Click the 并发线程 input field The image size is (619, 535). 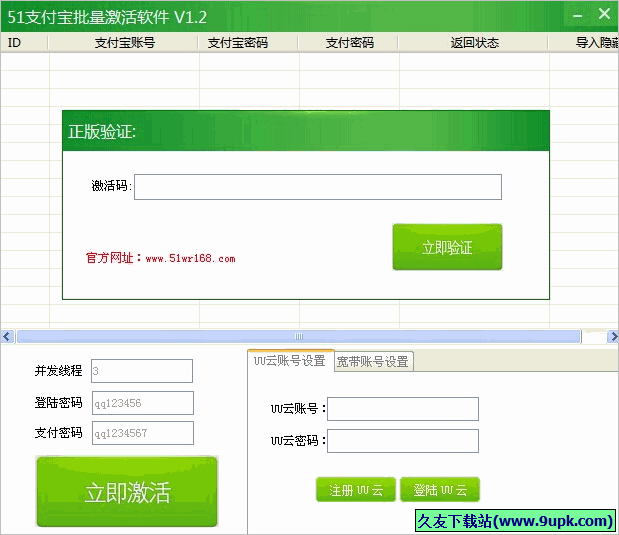point(142,371)
